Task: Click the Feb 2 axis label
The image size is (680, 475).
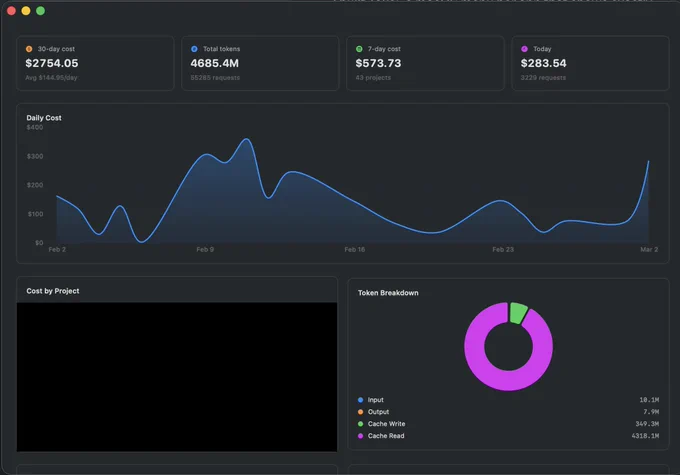Action: pos(57,249)
